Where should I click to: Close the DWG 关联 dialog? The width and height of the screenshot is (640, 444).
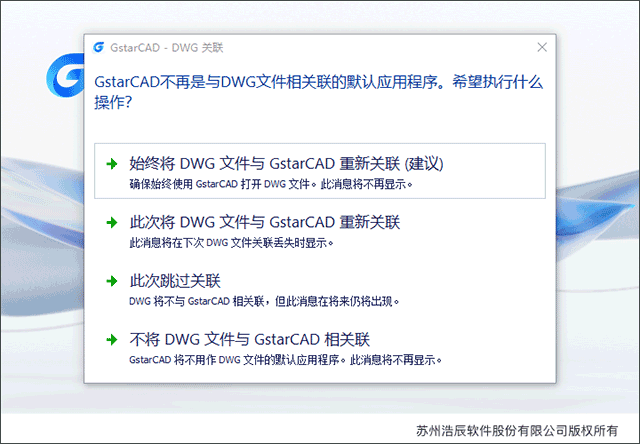tap(542, 47)
